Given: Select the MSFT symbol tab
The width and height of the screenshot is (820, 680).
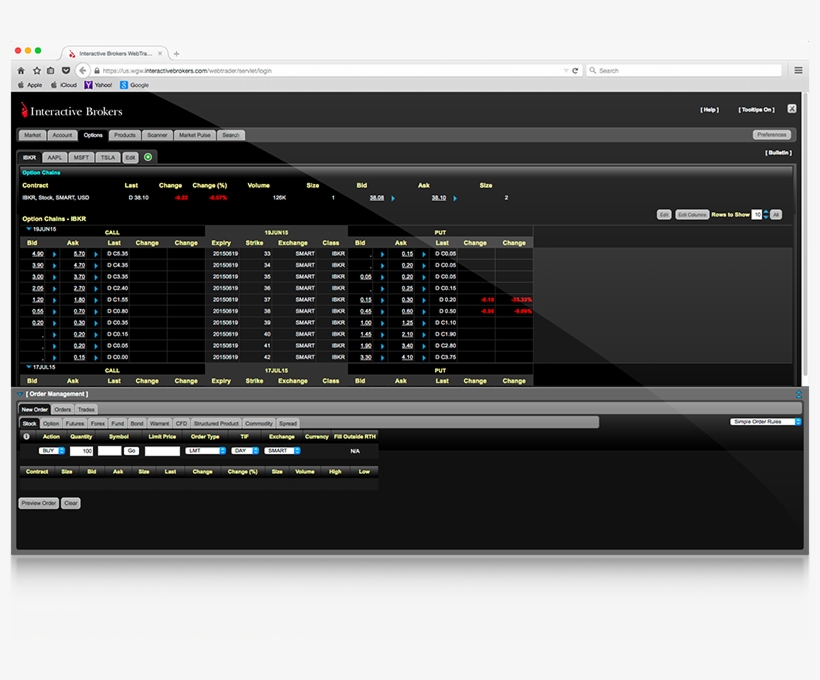Looking at the screenshot, I should coord(81,157).
